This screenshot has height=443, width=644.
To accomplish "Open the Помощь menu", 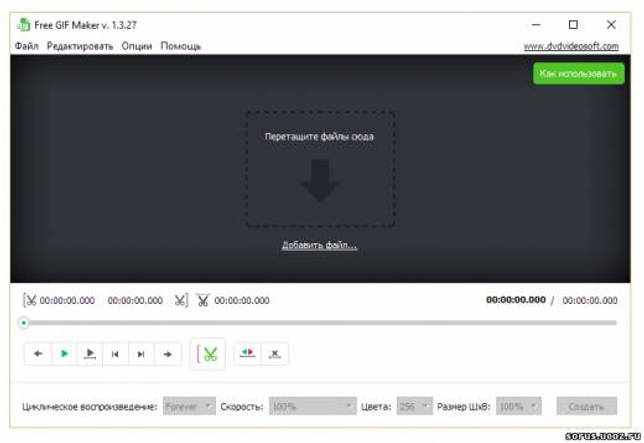I will tap(181, 46).
